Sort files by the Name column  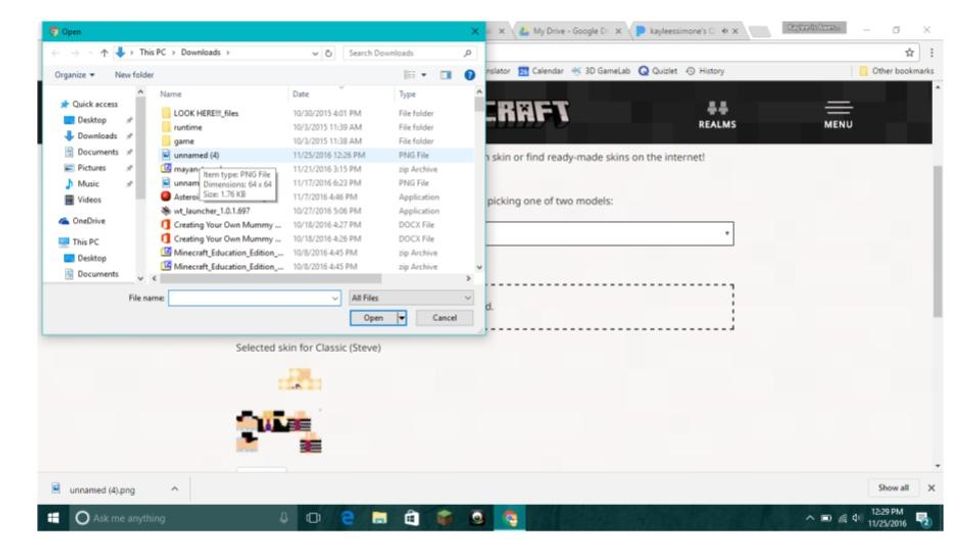click(x=171, y=94)
